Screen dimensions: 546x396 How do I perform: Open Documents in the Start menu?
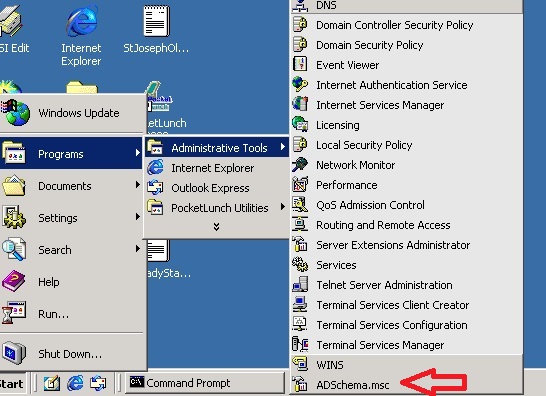click(71, 186)
